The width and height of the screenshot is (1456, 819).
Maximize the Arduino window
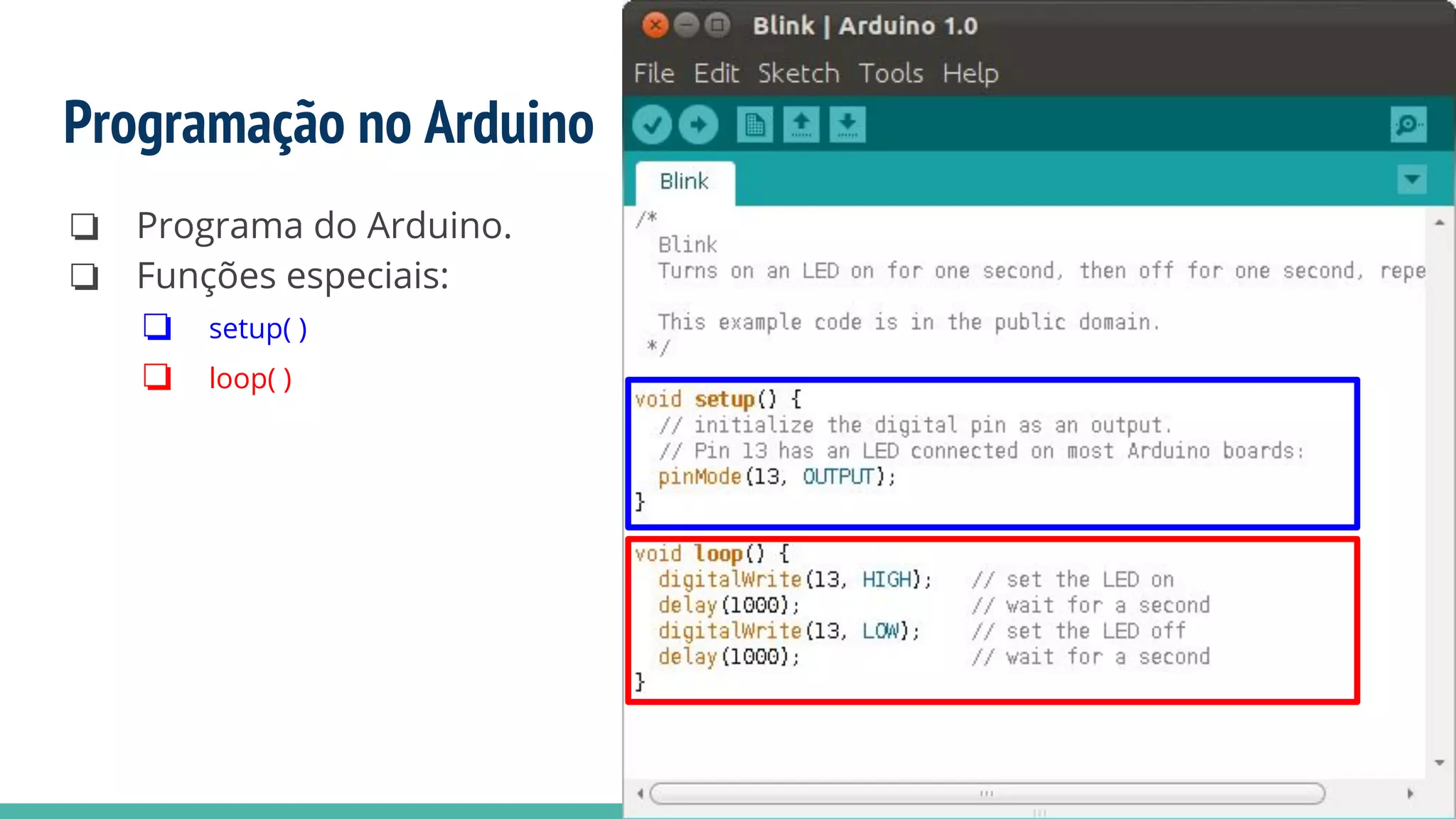coord(717,26)
